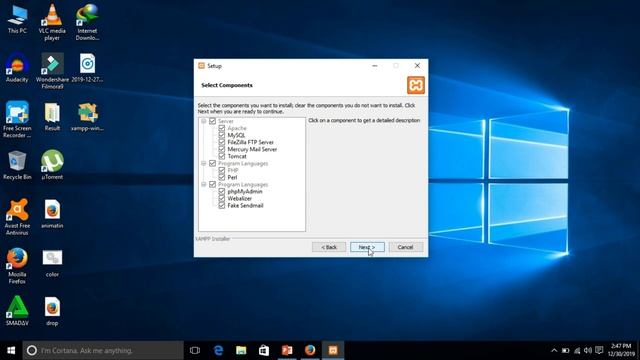Screen dimensions: 640x360
Task: Open clock and date flyout
Action: click(x=621, y=351)
